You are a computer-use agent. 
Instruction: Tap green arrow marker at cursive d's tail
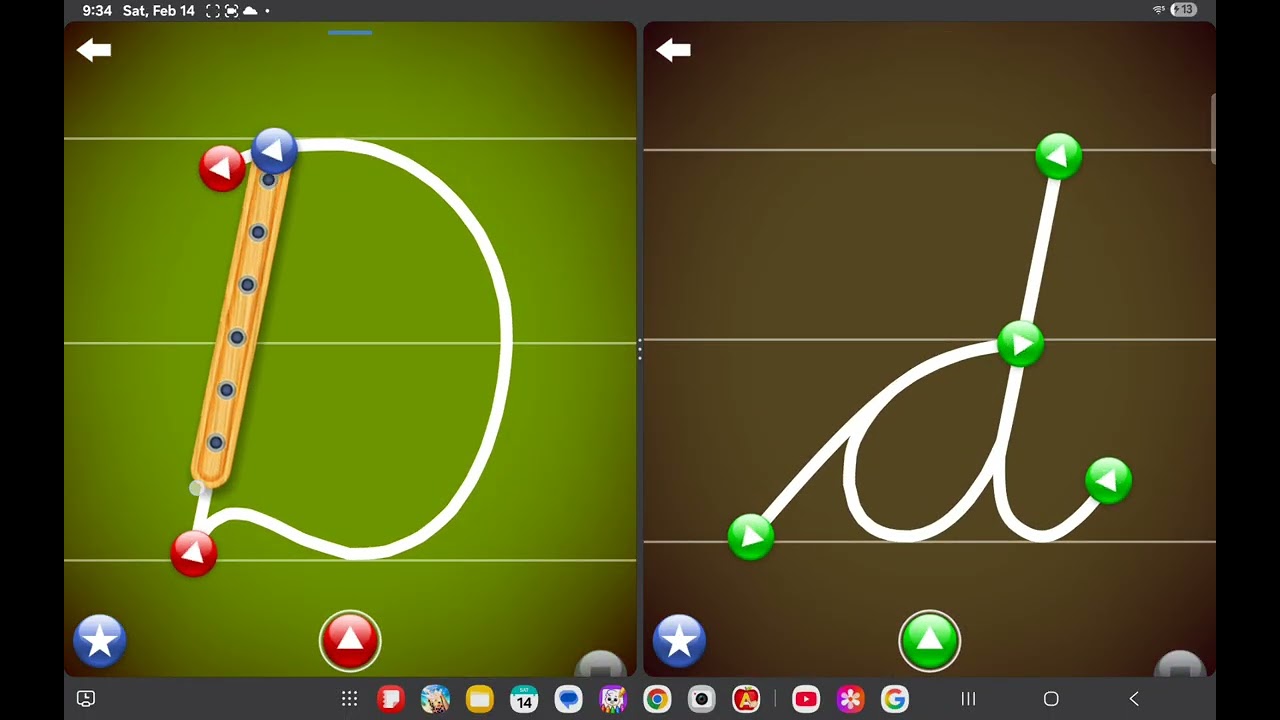(1108, 481)
